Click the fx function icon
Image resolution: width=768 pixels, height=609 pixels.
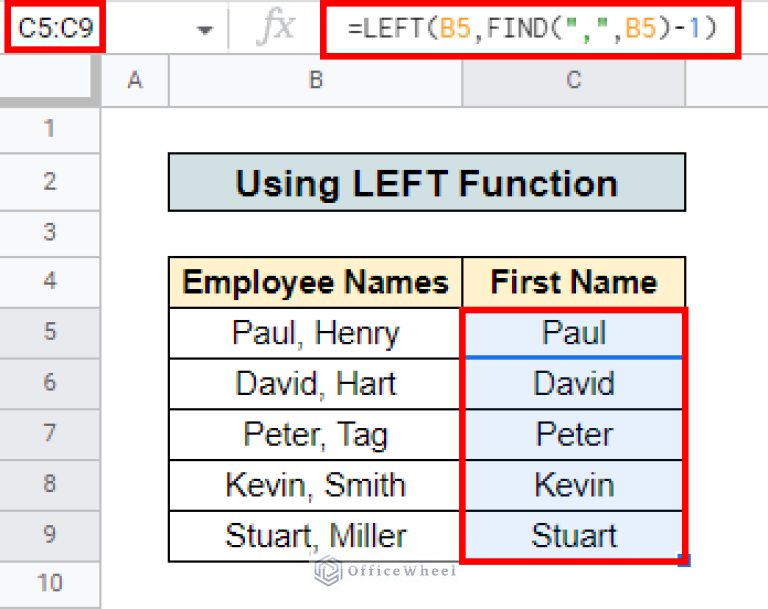click(x=274, y=28)
